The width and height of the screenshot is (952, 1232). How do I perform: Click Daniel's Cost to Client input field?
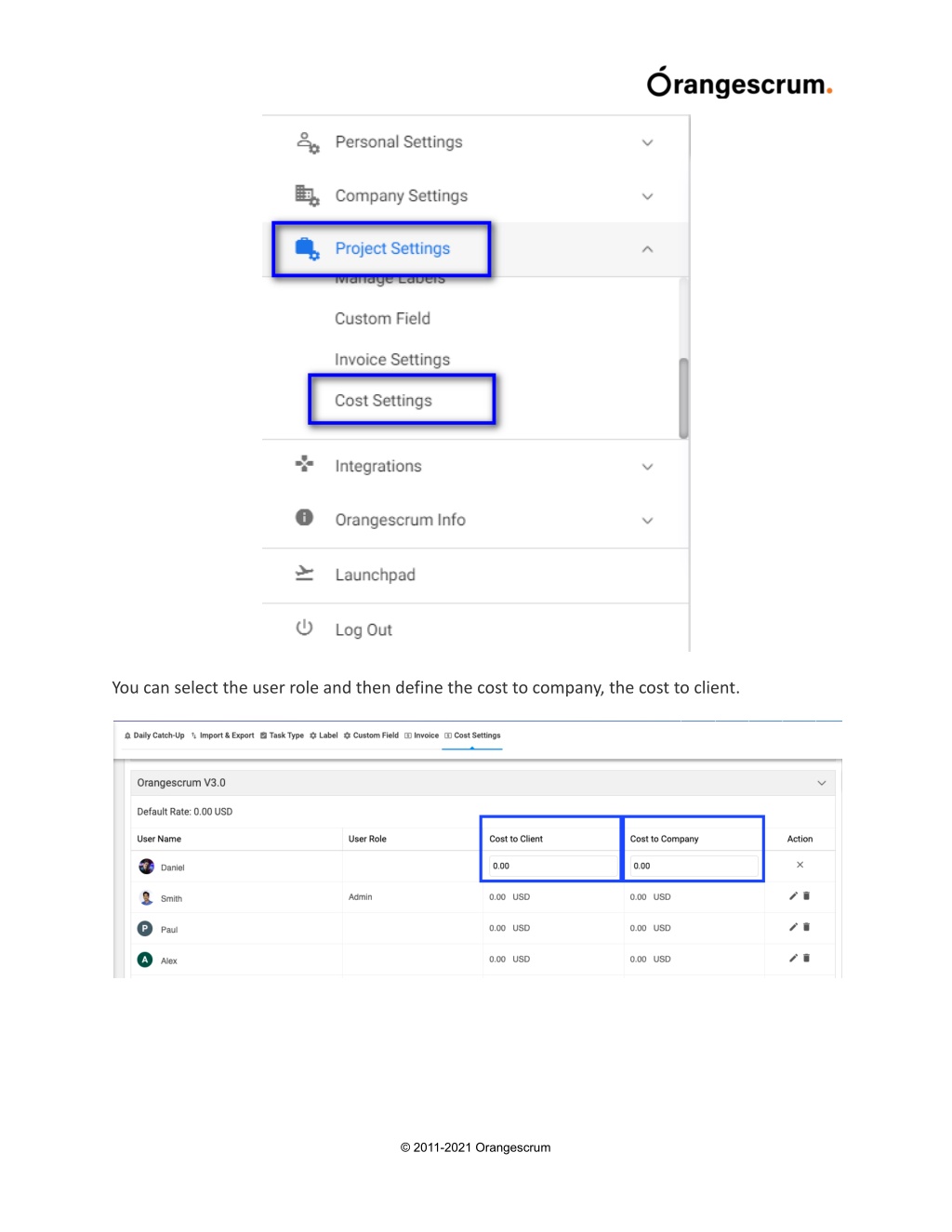(x=552, y=866)
